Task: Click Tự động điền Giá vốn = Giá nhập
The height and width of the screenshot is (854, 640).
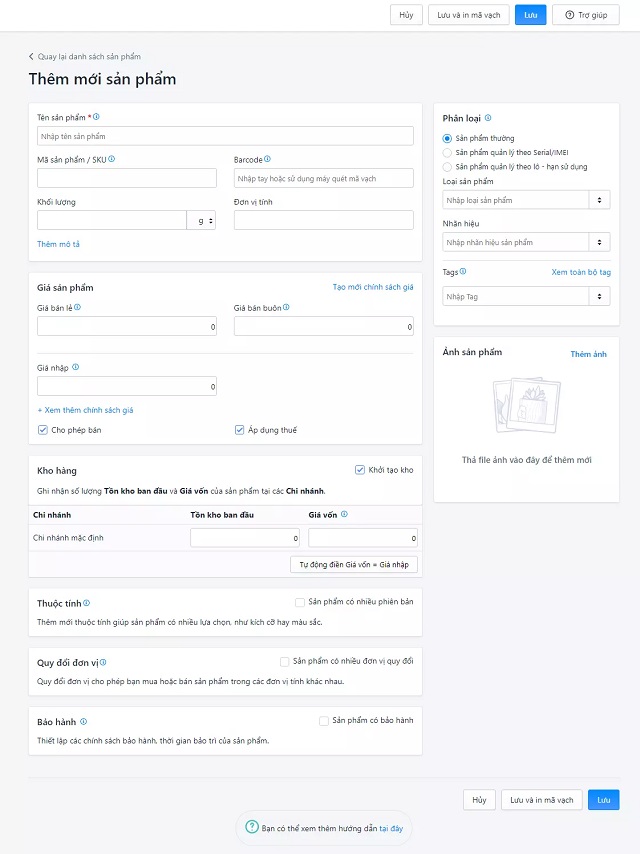Action: click(x=354, y=564)
